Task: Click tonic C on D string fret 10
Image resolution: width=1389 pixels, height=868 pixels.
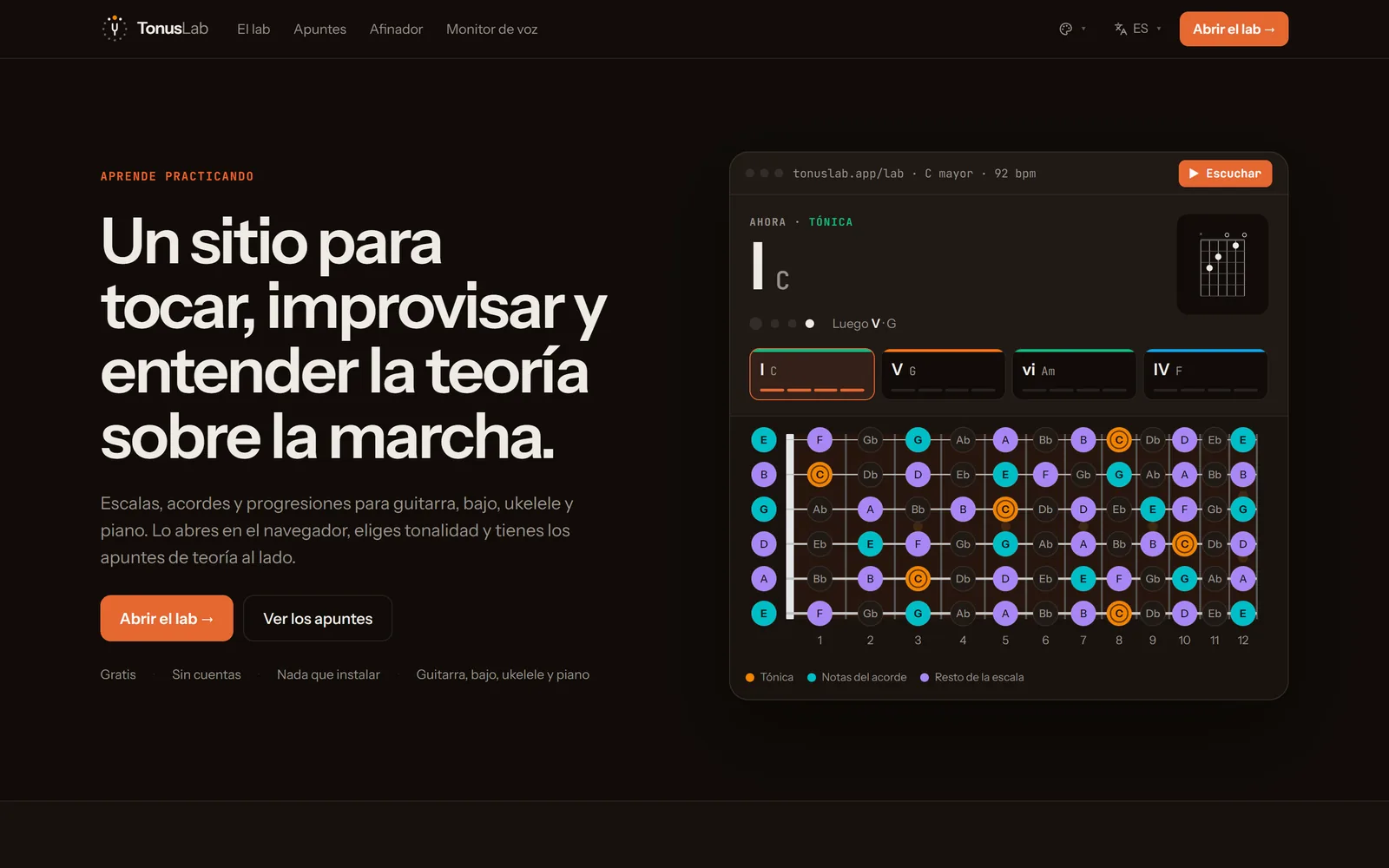Action: pos(1184,544)
